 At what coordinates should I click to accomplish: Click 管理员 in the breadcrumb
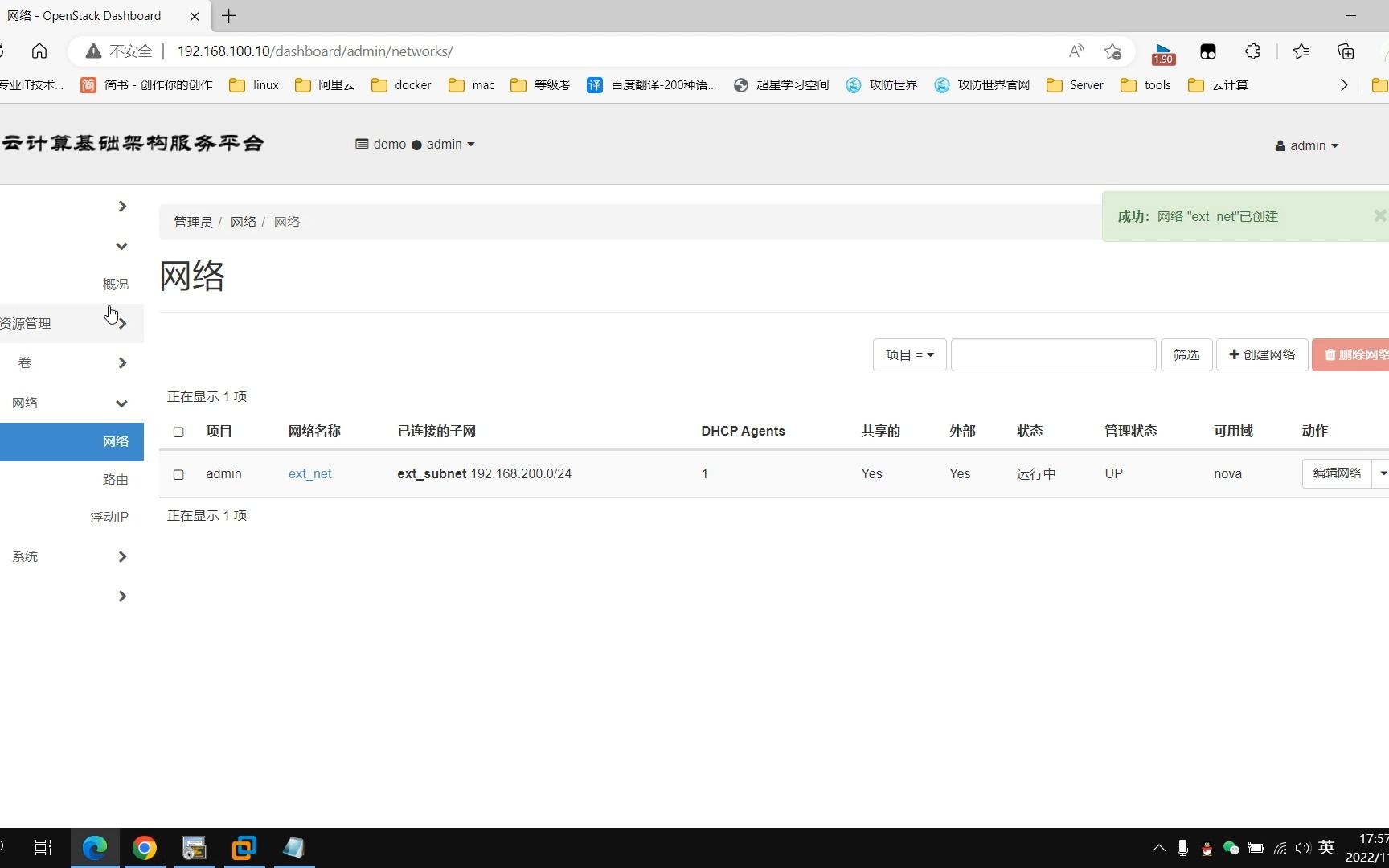(x=193, y=222)
